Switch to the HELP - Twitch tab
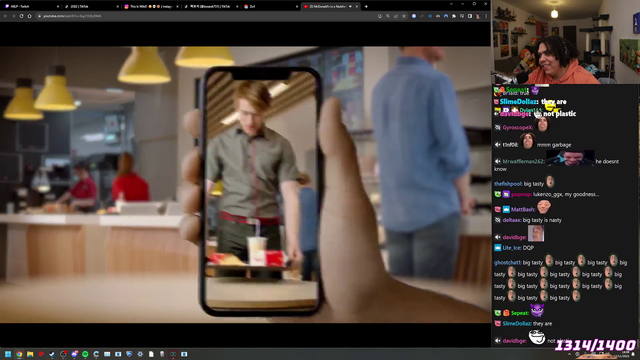This screenshot has height=360, width=640. (x=31, y=7)
